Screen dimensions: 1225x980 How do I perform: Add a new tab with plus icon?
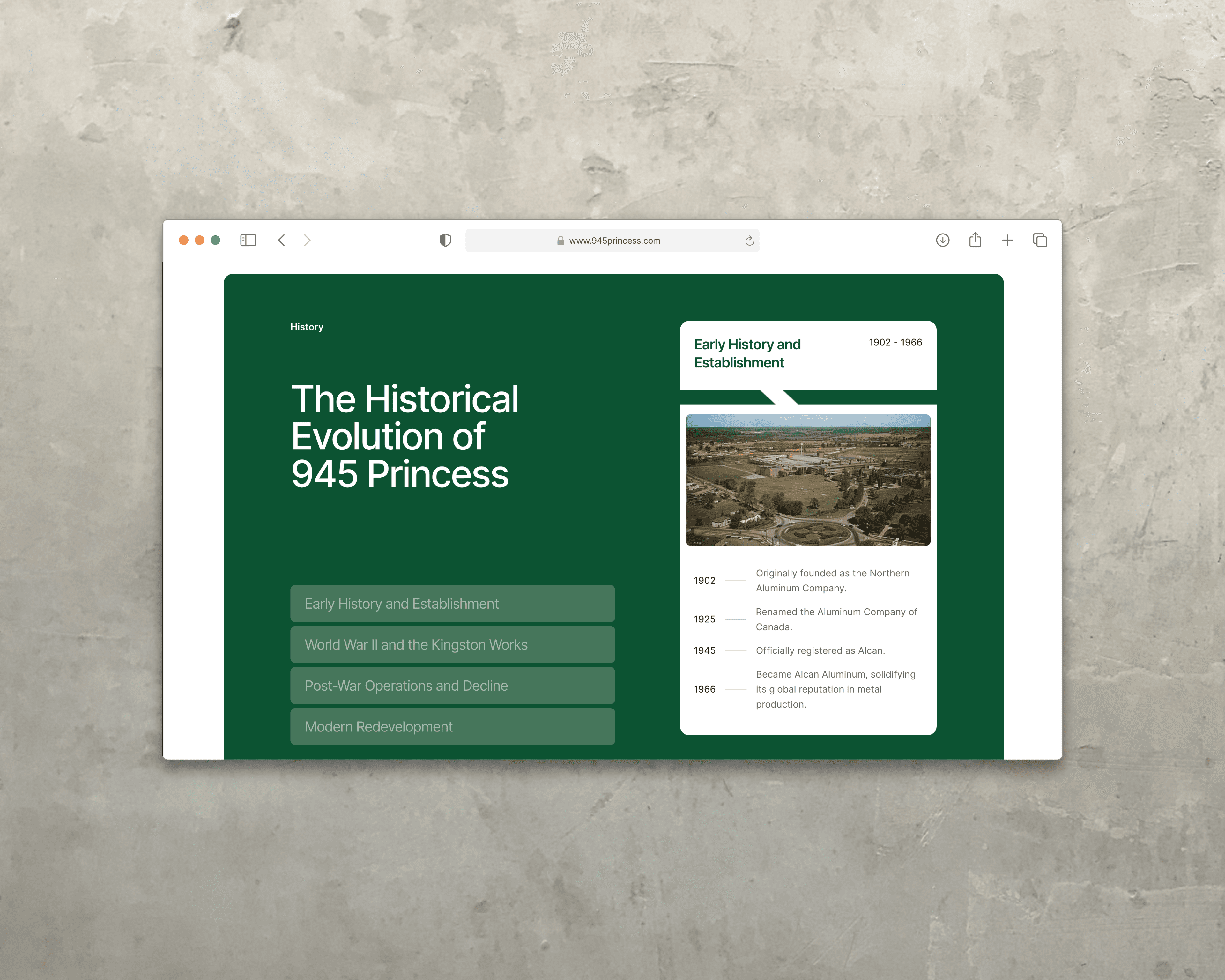[1007, 240]
